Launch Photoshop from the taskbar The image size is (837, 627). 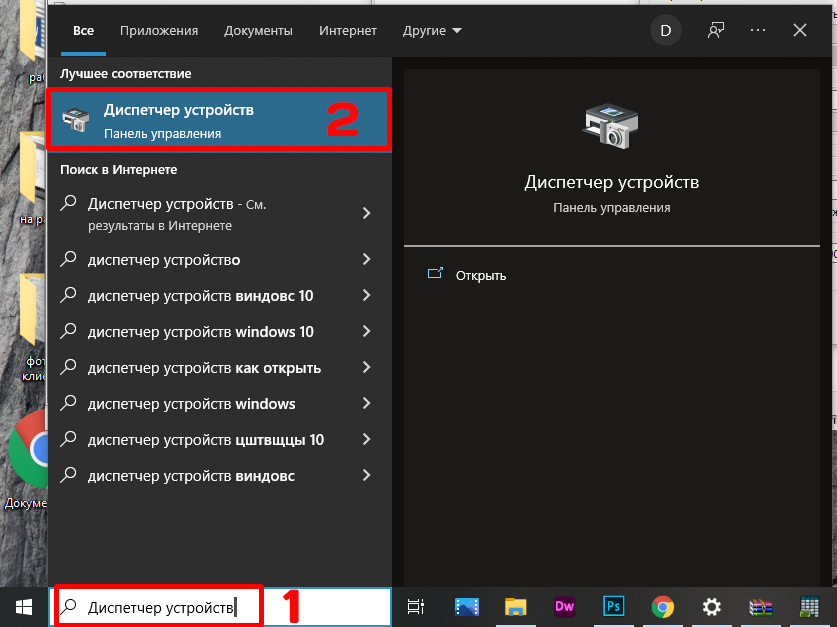tap(613, 606)
